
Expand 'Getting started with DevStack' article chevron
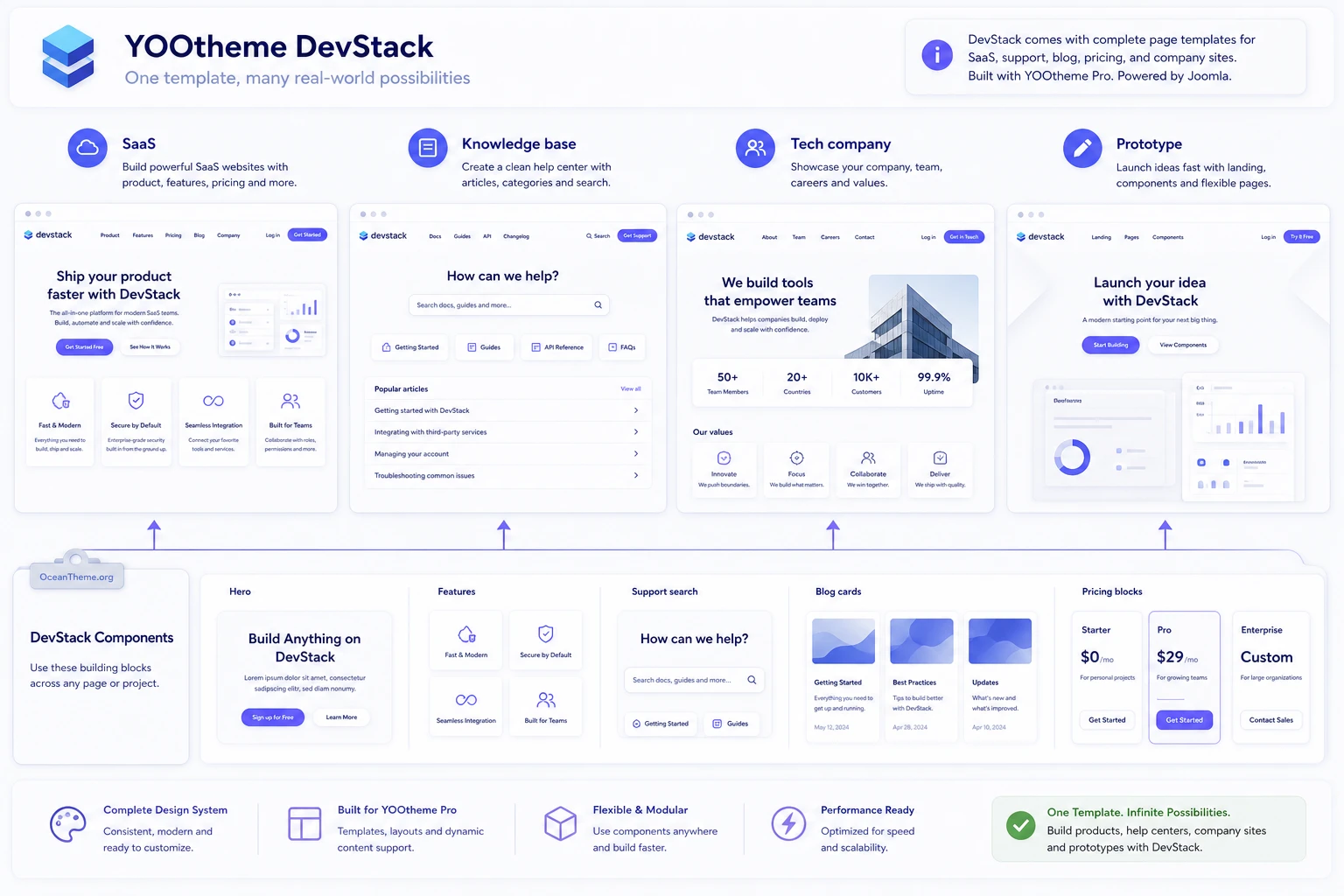click(x=636, y=410)
